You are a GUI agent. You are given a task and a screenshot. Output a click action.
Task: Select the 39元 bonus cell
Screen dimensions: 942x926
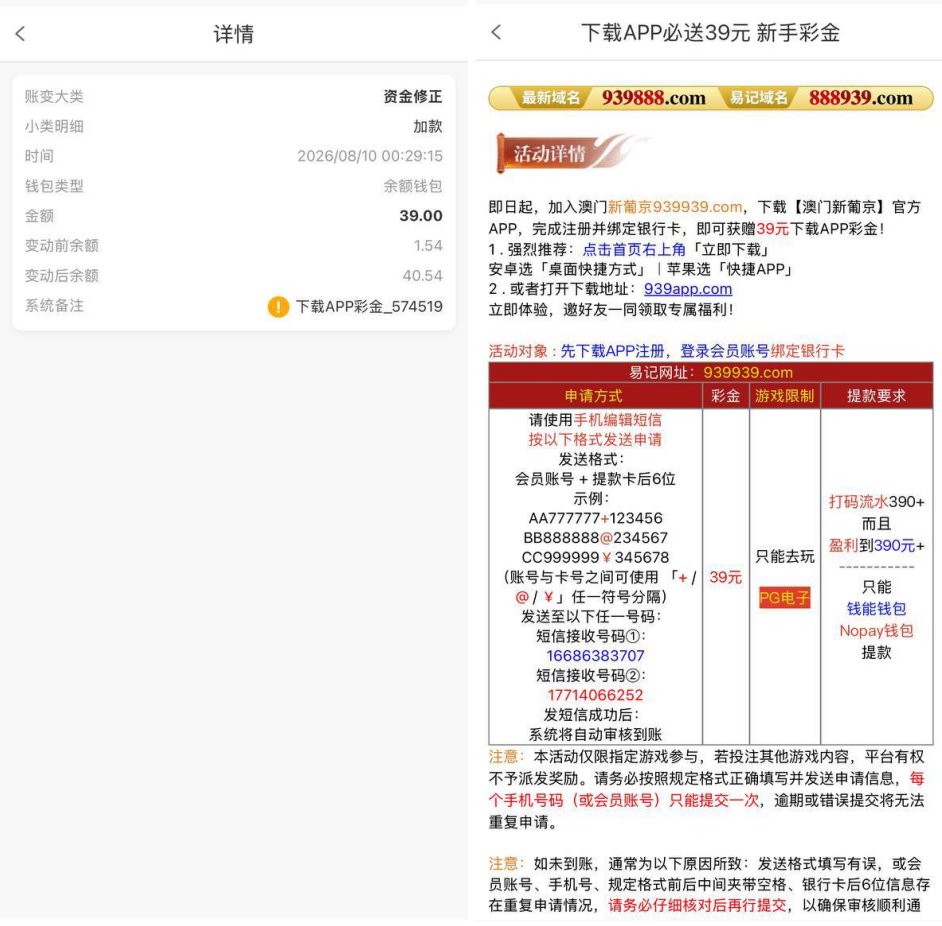(726, 577)
